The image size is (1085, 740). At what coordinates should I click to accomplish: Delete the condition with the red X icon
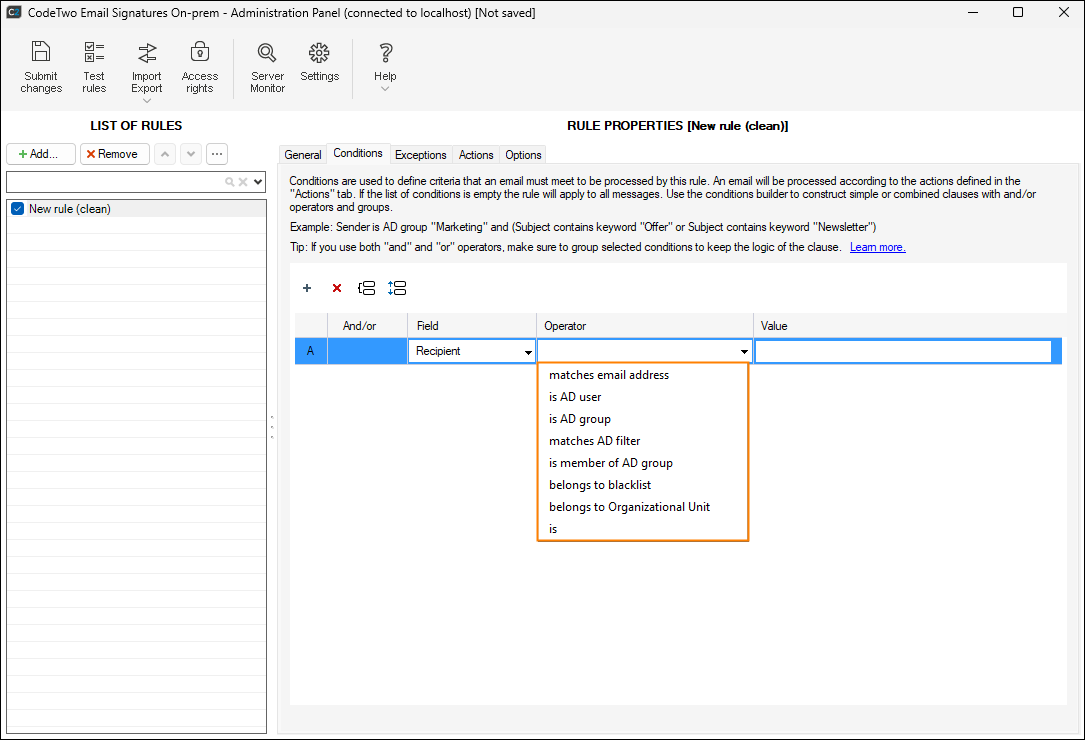[x=337, y=288]
